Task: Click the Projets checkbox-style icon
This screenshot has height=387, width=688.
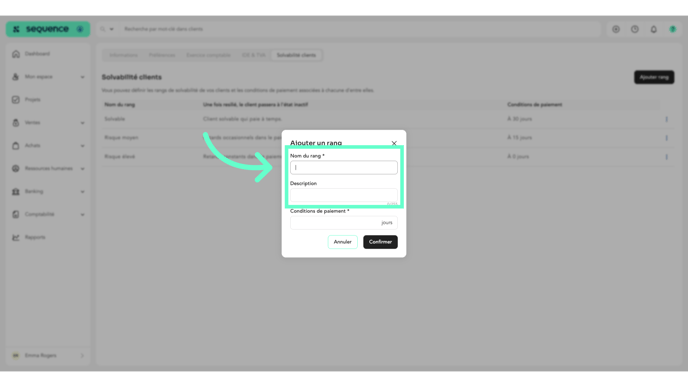Action: [x=16, y=100]
